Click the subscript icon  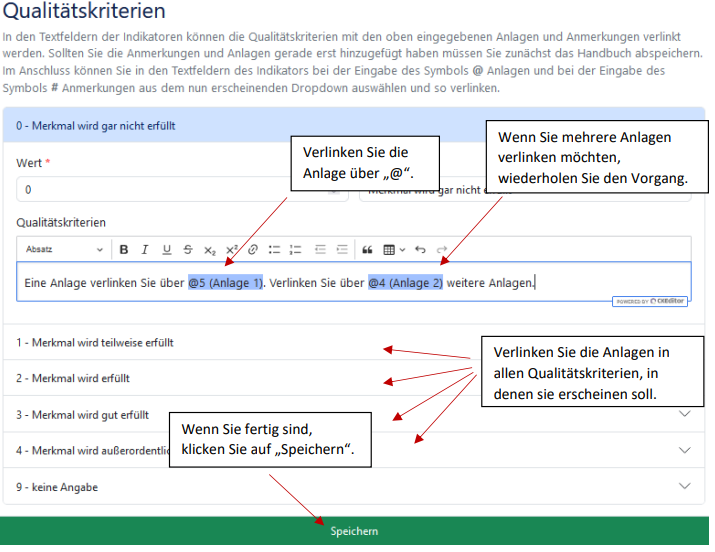[x=209, y=250]
